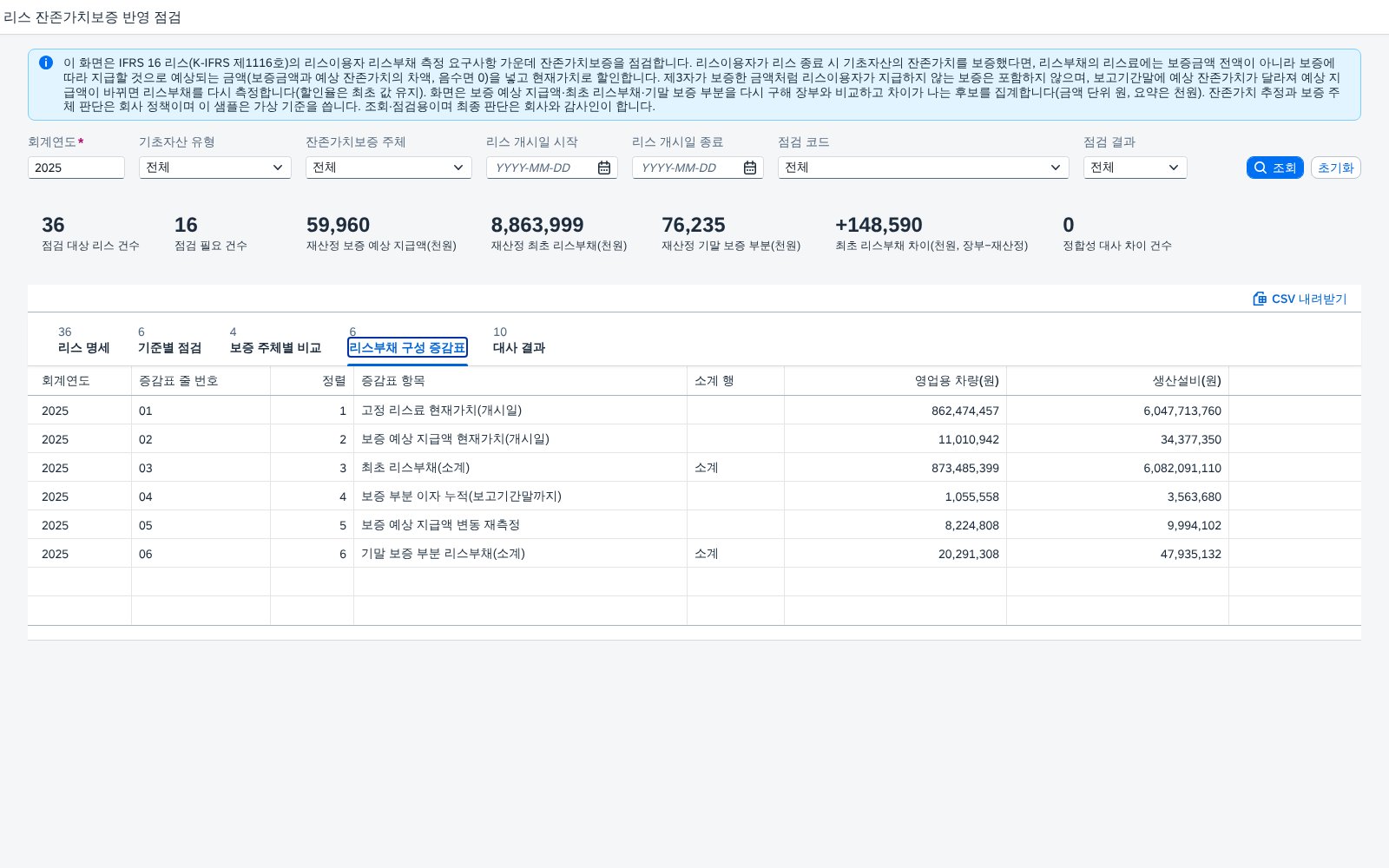Screen dimensions: 1389x868
Task: Select the 보증 주체별 비교 tab
Action: point(275,340)
